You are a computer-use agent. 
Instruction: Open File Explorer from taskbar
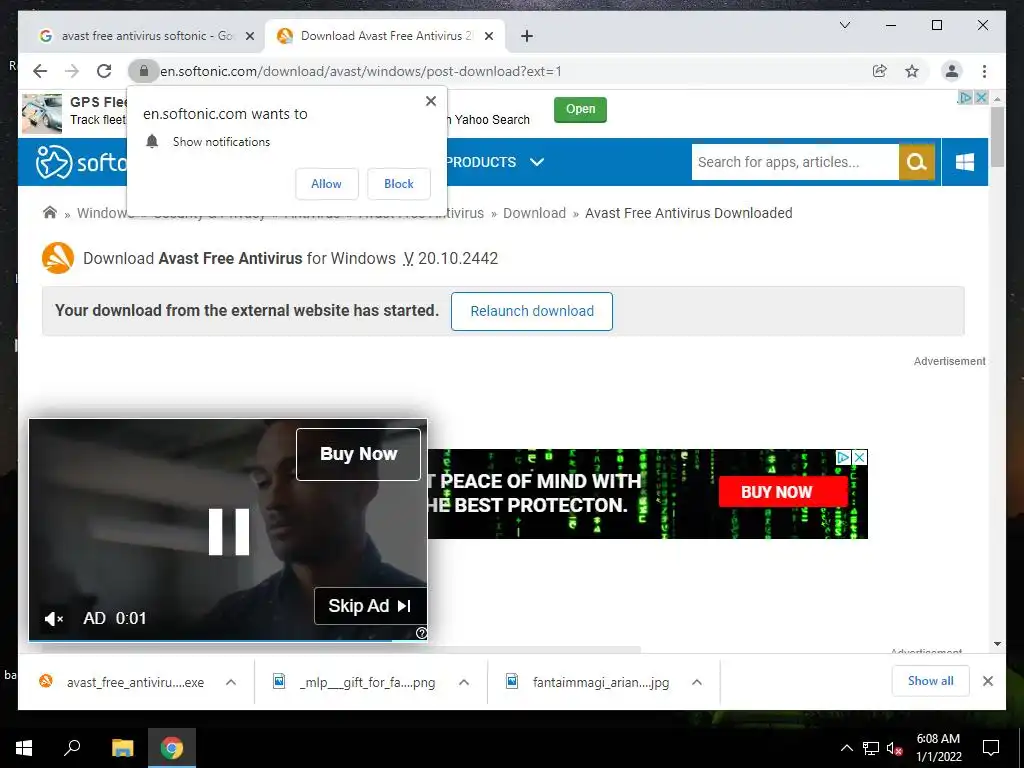pos(122,748)
